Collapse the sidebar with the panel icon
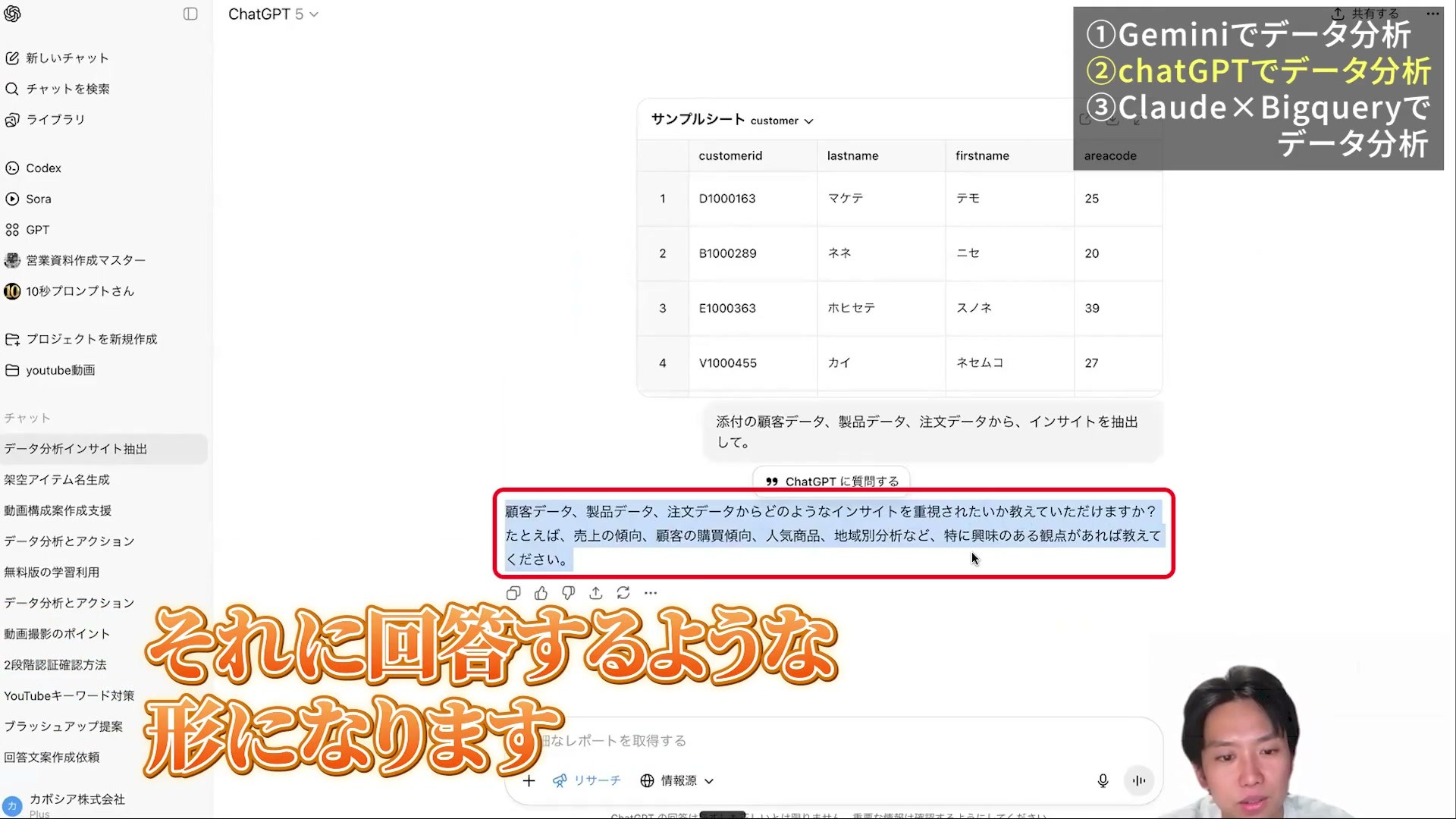The height and width of the screenshot is (819, 1456). coord(190,14)
